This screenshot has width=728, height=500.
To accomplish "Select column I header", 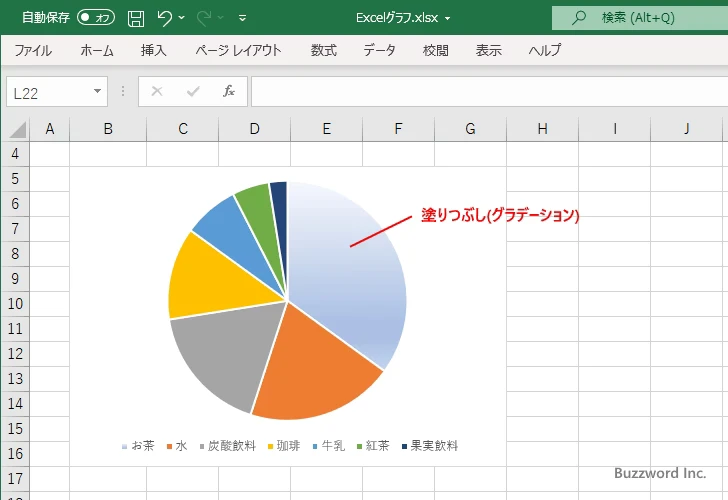I will pos(615,129).
